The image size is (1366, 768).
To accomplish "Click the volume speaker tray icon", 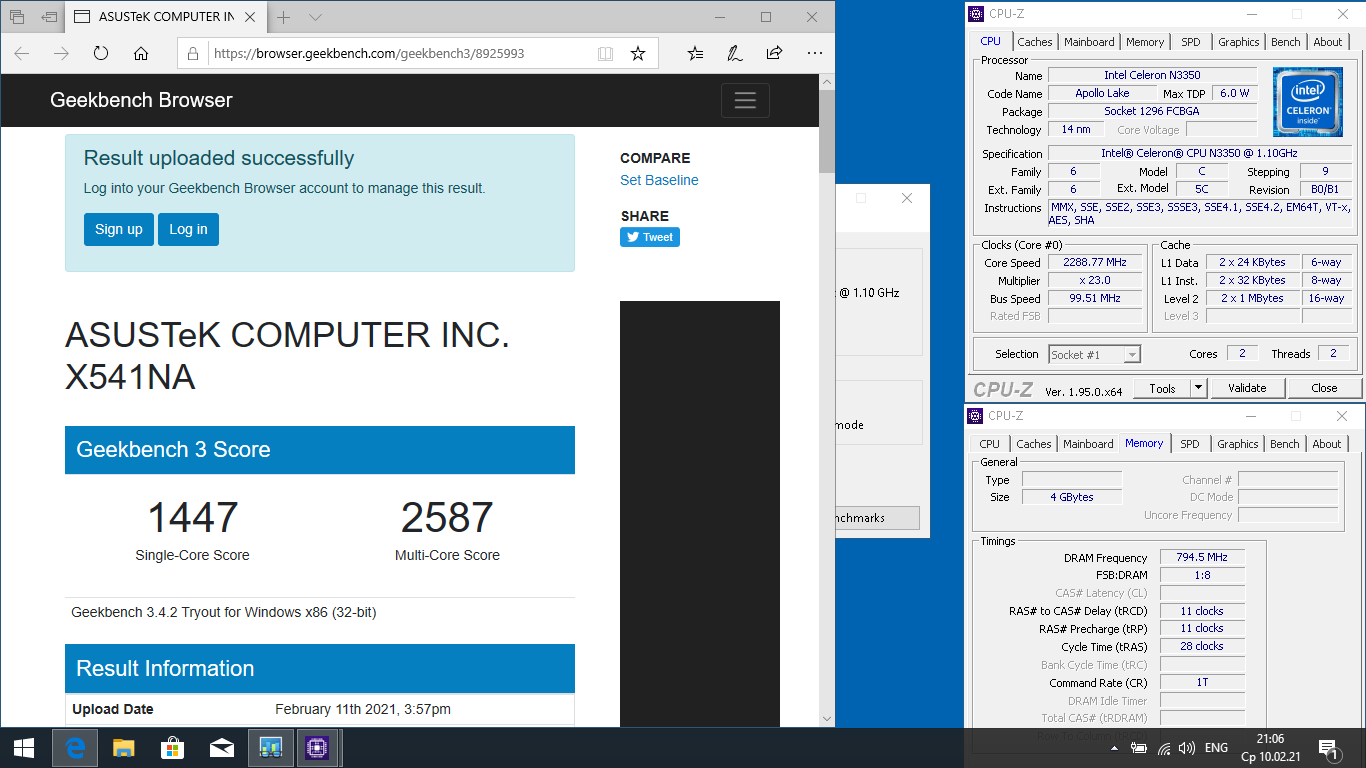I will coord(1187,748).
